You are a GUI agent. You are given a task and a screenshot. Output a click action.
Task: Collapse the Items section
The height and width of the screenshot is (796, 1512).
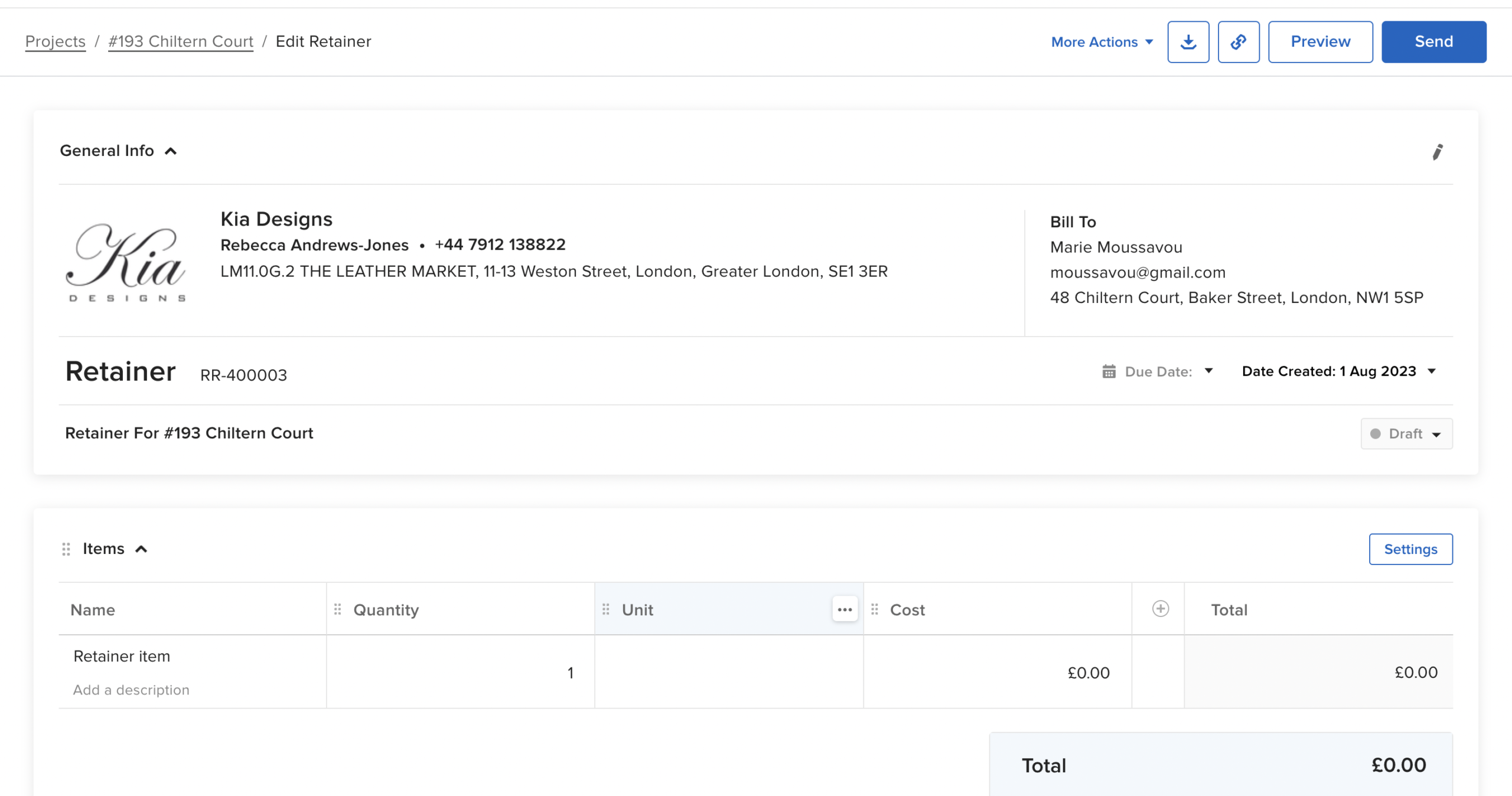coord(141,549)
